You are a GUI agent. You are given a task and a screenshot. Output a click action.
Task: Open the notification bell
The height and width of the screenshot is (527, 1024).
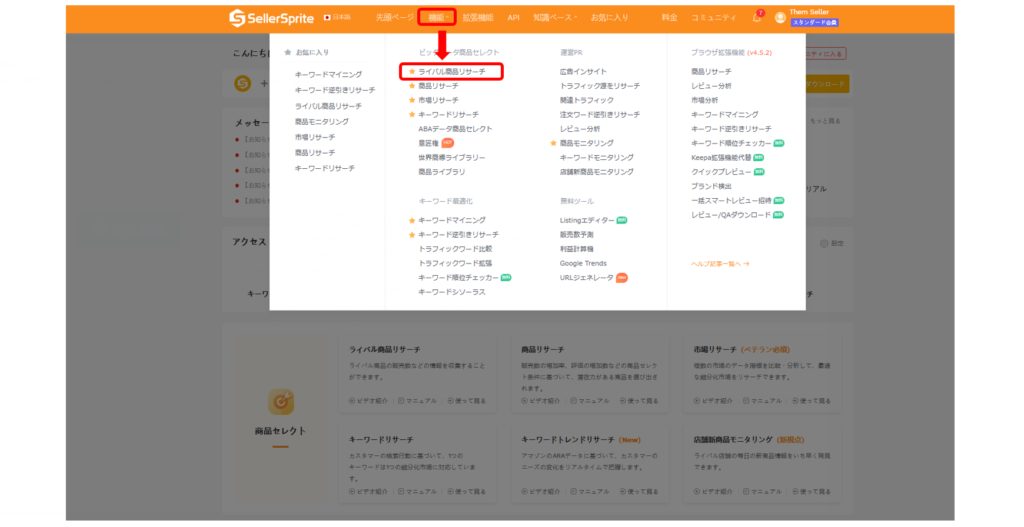(x=756, y=18)
